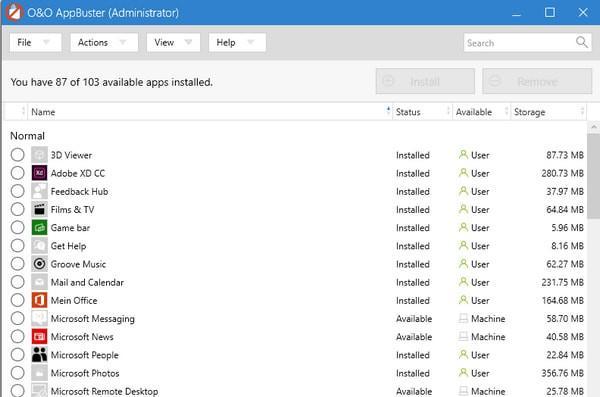The height and width of the screenshot is (397, 600).
Task: Click the machine icon in Microsoft Remote Desktop row
Action: (463, 391)
